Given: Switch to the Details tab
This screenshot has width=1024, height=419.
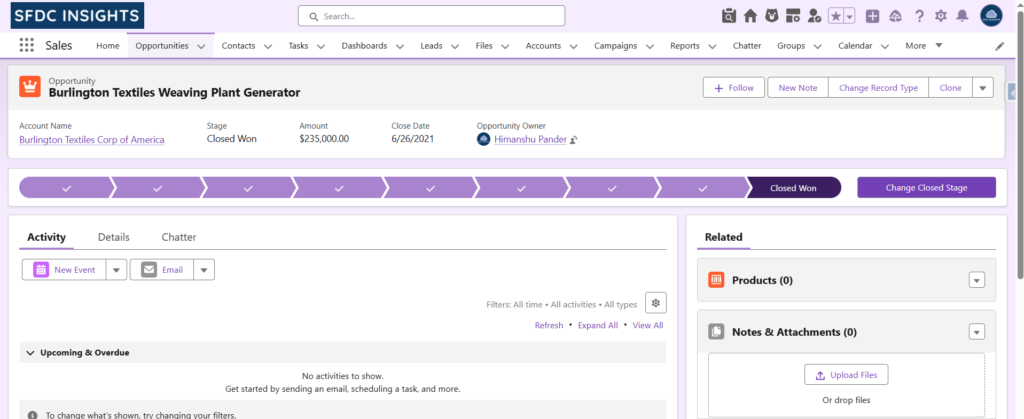Looking at the screenshot, I should click(113, 237).
